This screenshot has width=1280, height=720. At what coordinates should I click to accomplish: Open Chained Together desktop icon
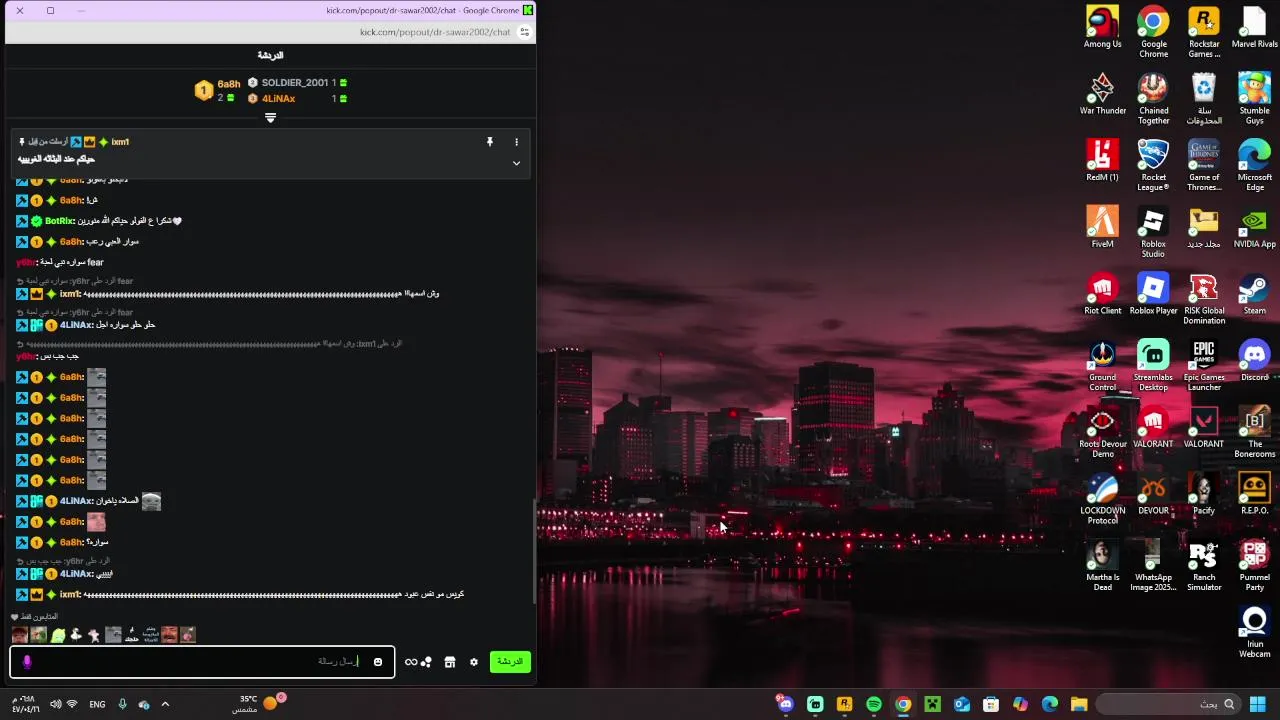coord(1154,99)
